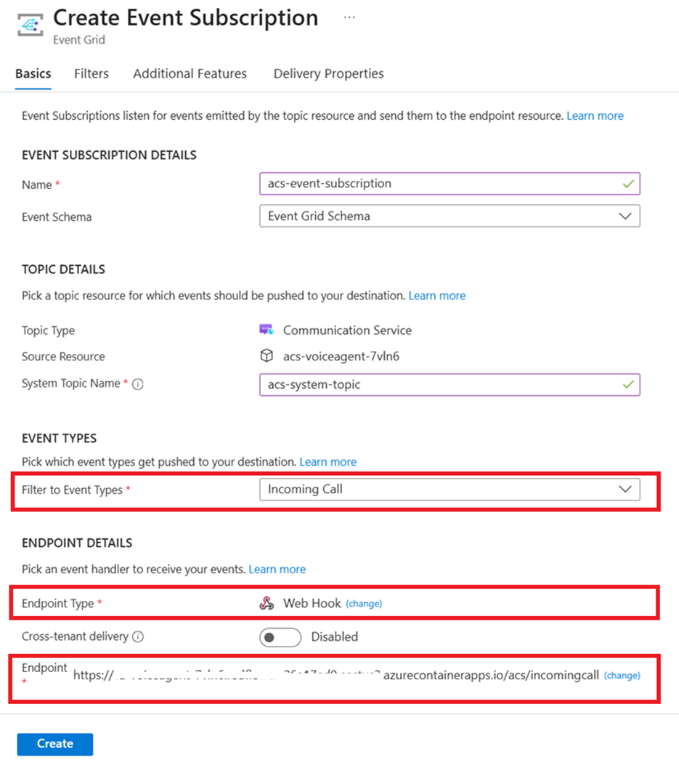Click the Source Resource cube icon
679x760 pixels.
pos(266,356)
